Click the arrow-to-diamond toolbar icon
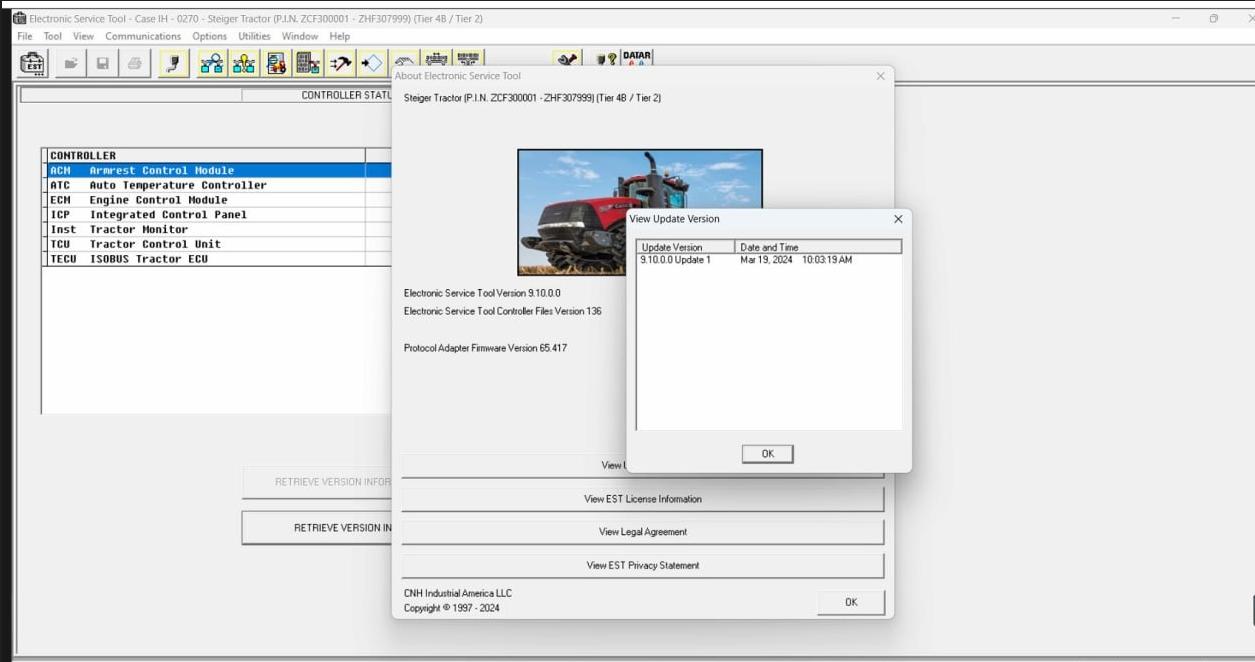Viewport: 1255px width, 662px height. [x=373, y=64]
